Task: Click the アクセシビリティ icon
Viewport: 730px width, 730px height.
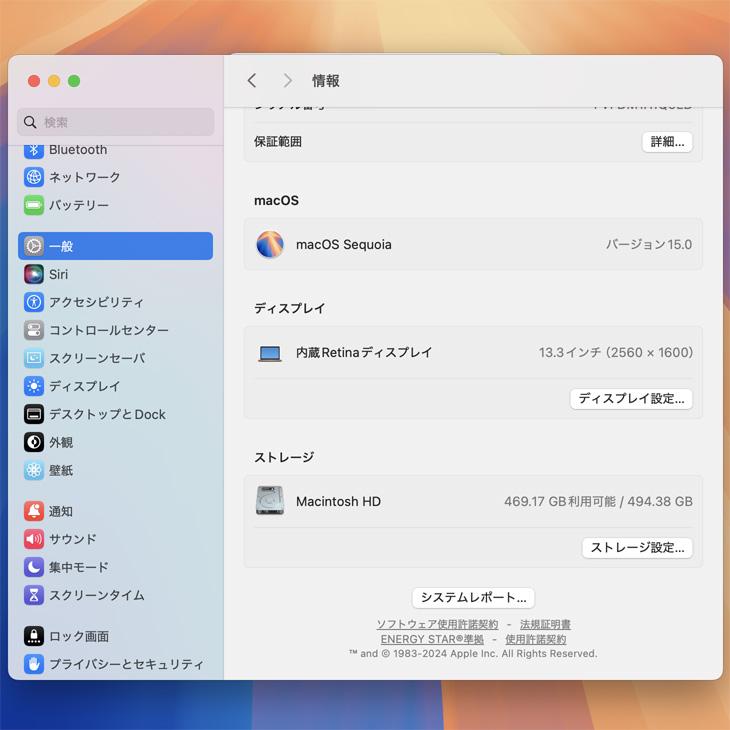Action: tap(34, 302)
